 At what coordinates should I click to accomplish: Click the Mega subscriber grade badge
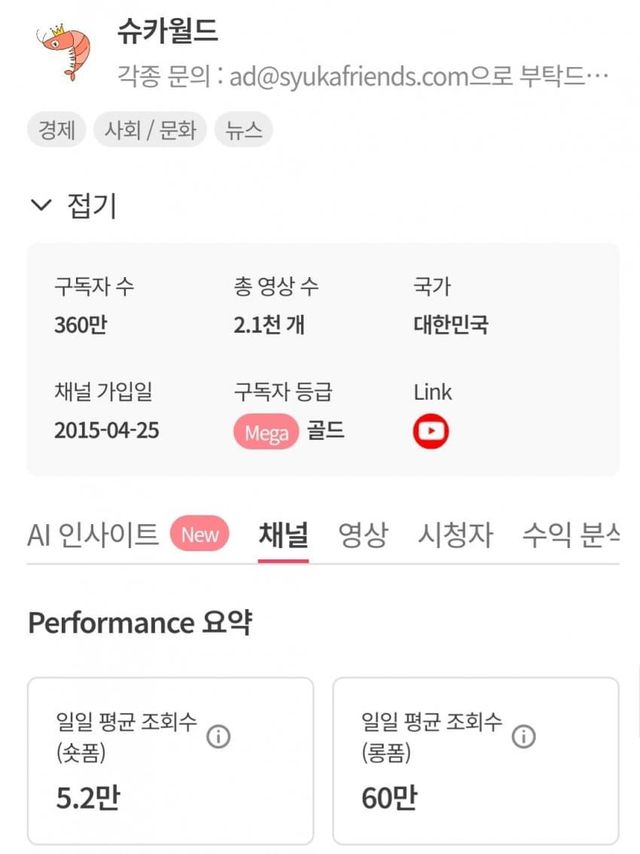click(266, 432)
